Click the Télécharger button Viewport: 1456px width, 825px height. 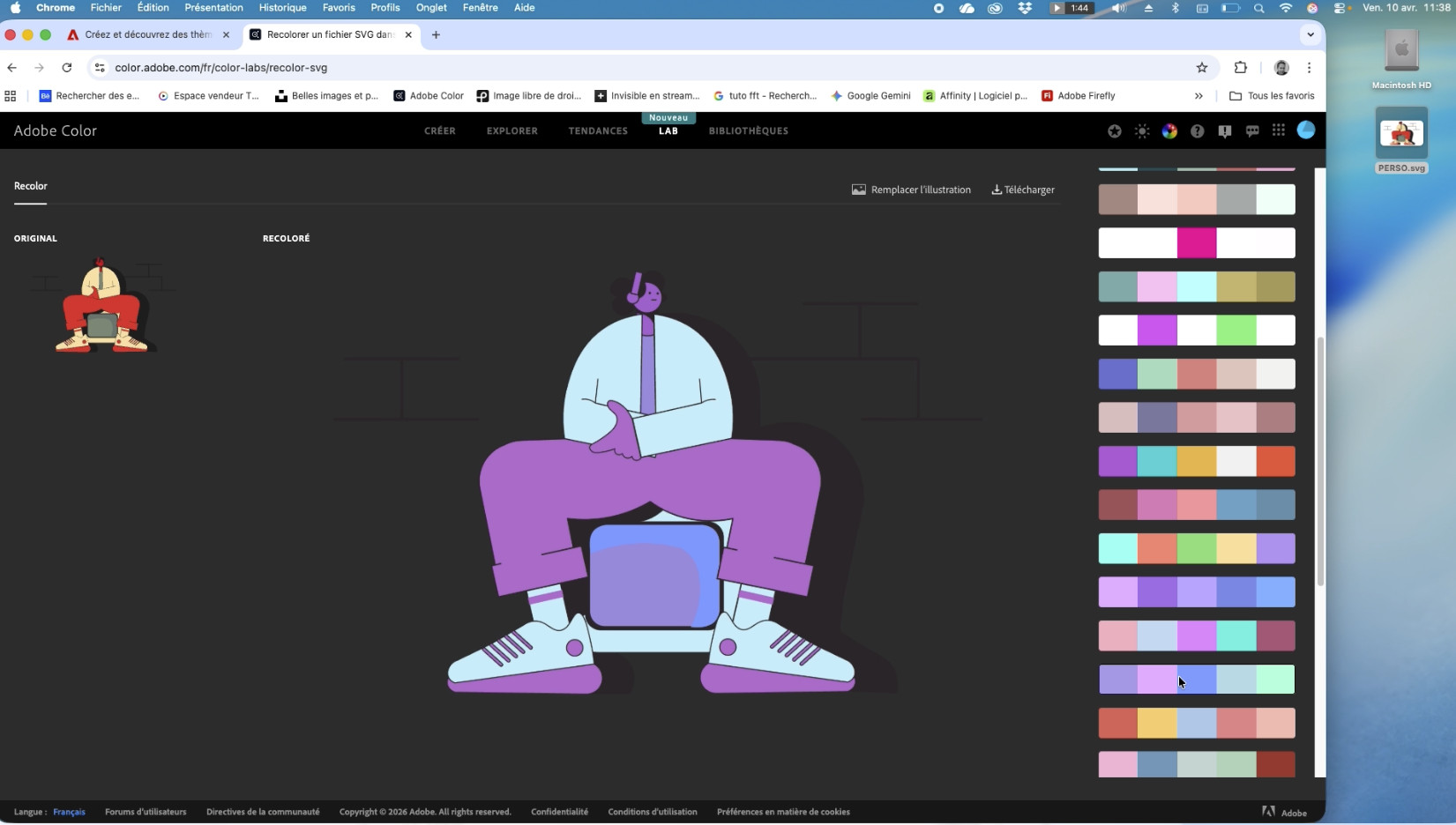[x=1023, y=190]
